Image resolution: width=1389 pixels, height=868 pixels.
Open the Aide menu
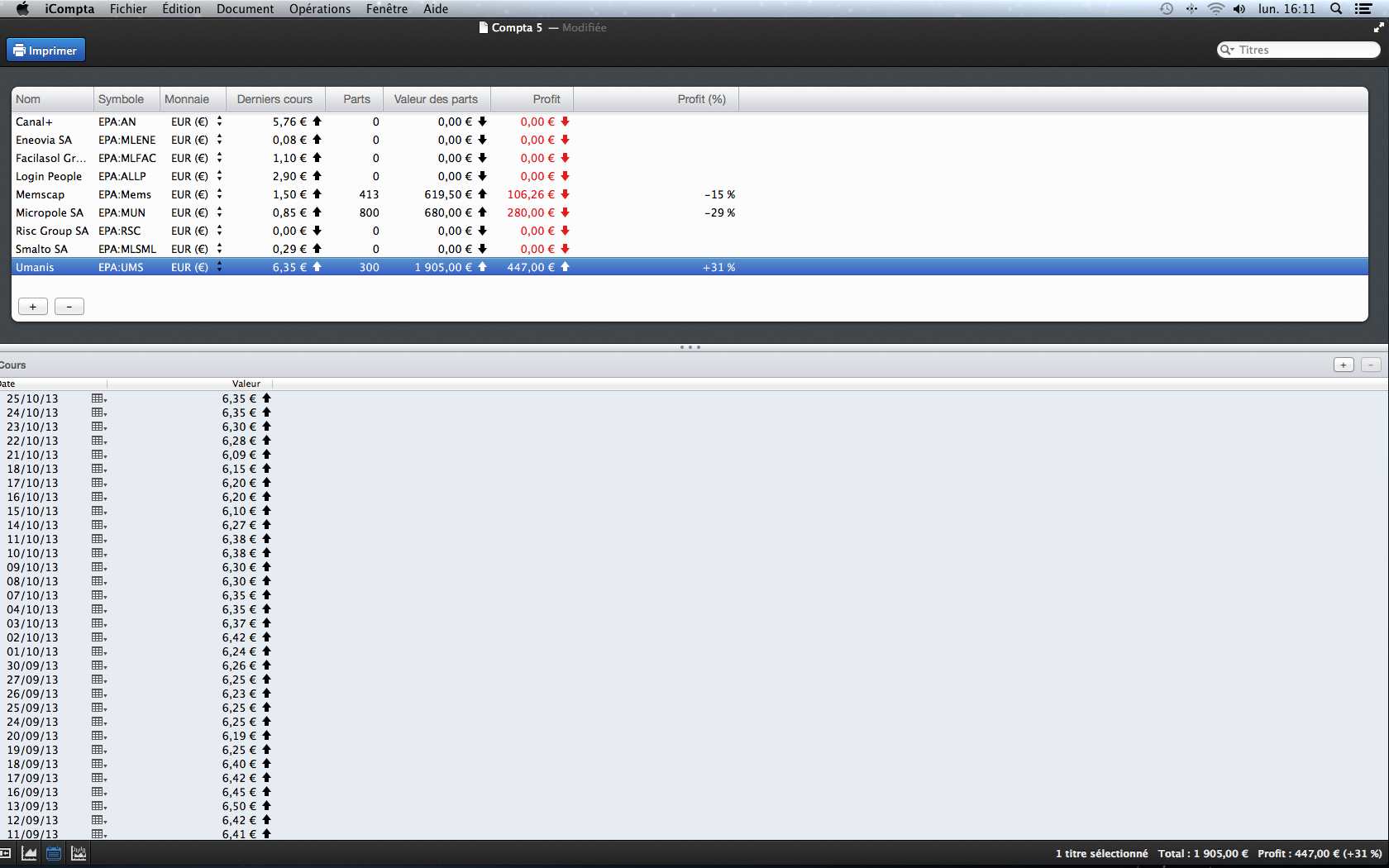click(436, 9)
